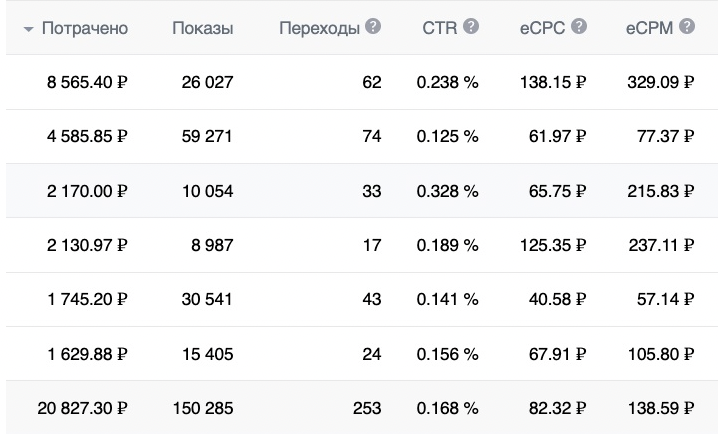Sort by Переходы column header

pyautogui.click(x=320, y=28)
